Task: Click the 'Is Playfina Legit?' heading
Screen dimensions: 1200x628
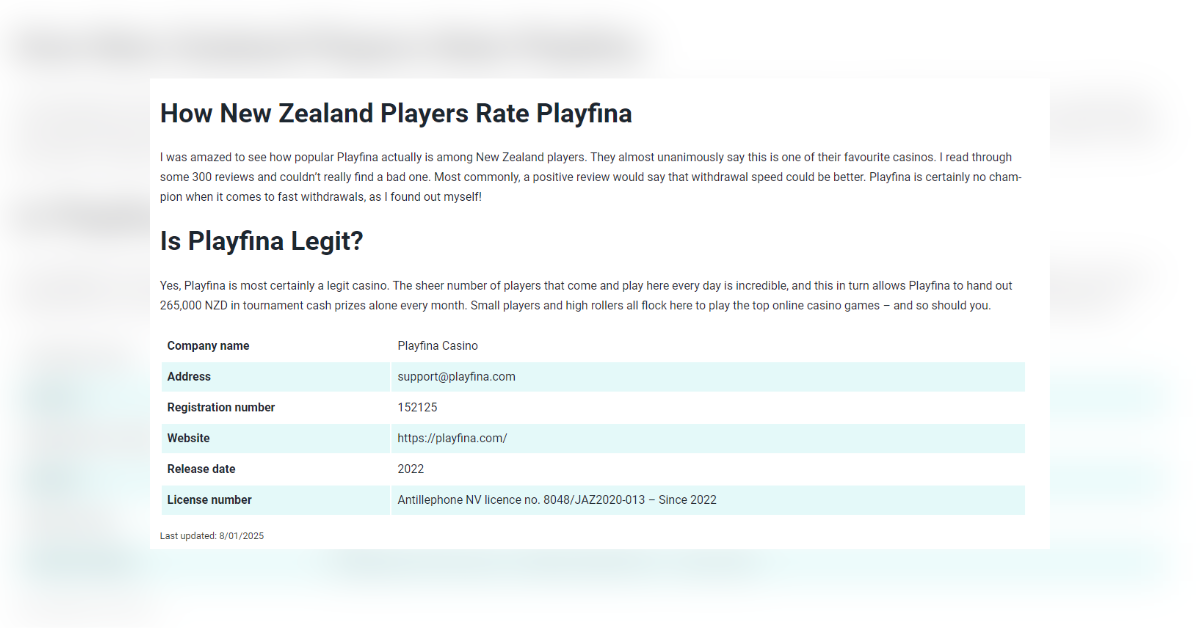Action: point(262,241)
